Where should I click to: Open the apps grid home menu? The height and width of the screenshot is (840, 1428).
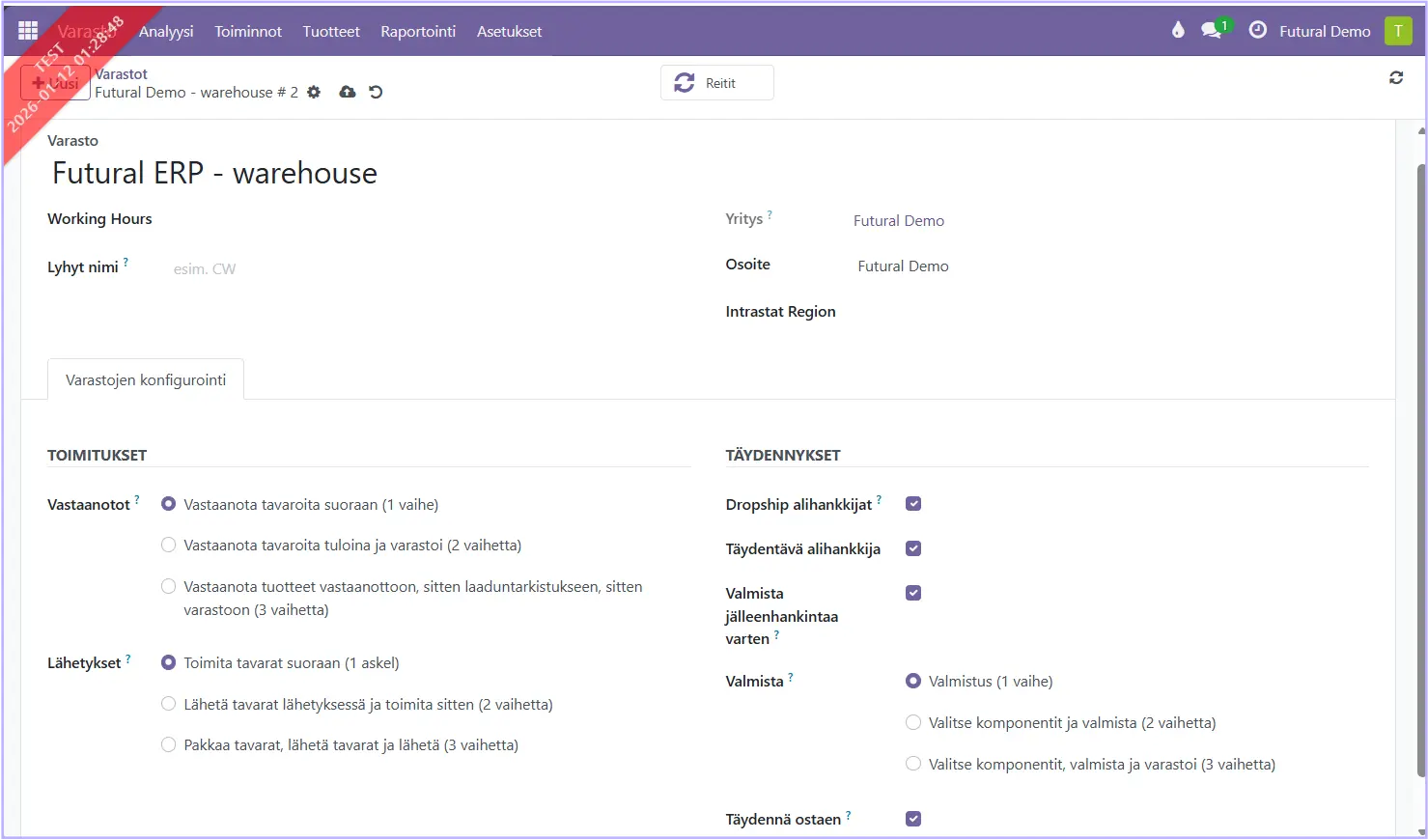tap(28, 31)
